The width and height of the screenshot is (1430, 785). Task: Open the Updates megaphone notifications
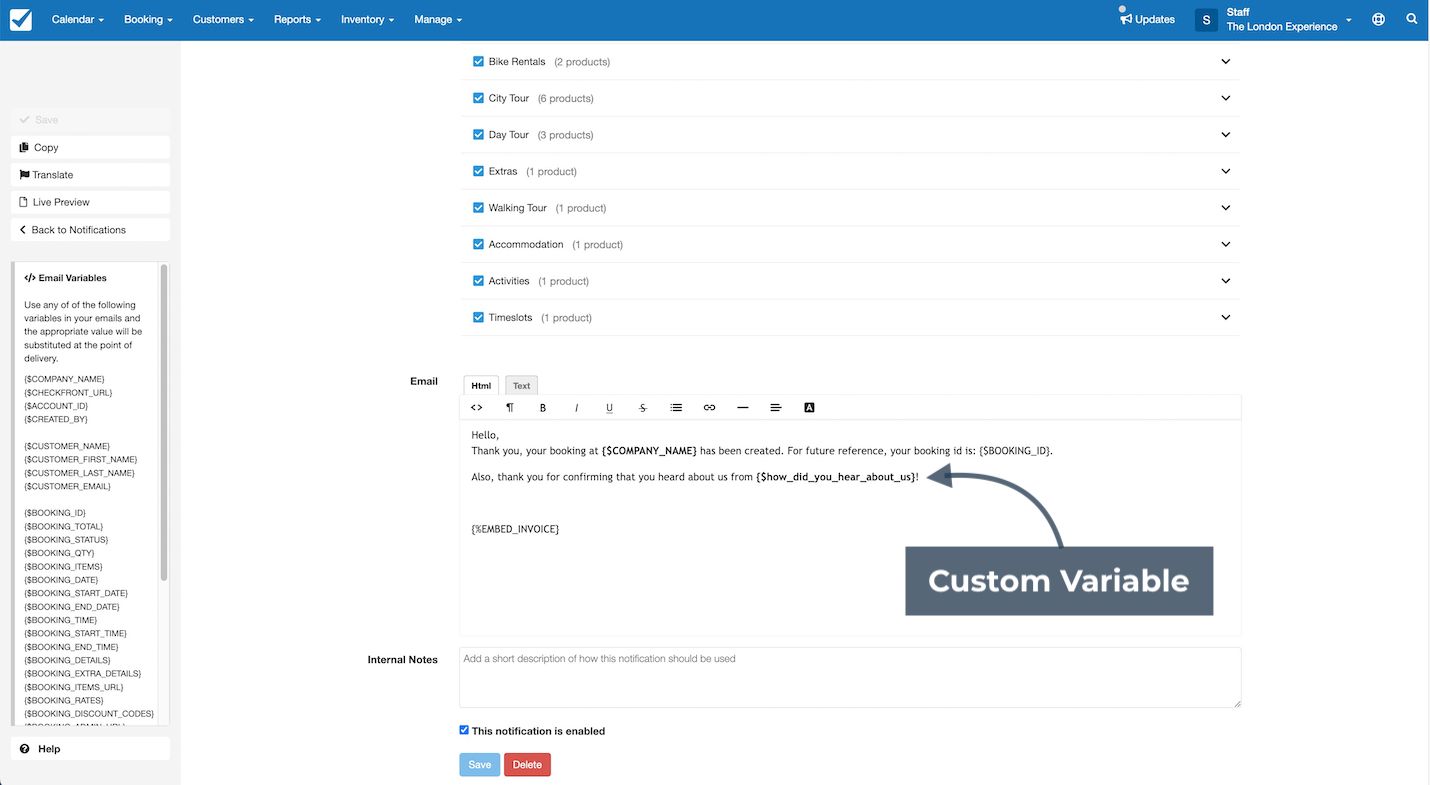click(1147, 19)
